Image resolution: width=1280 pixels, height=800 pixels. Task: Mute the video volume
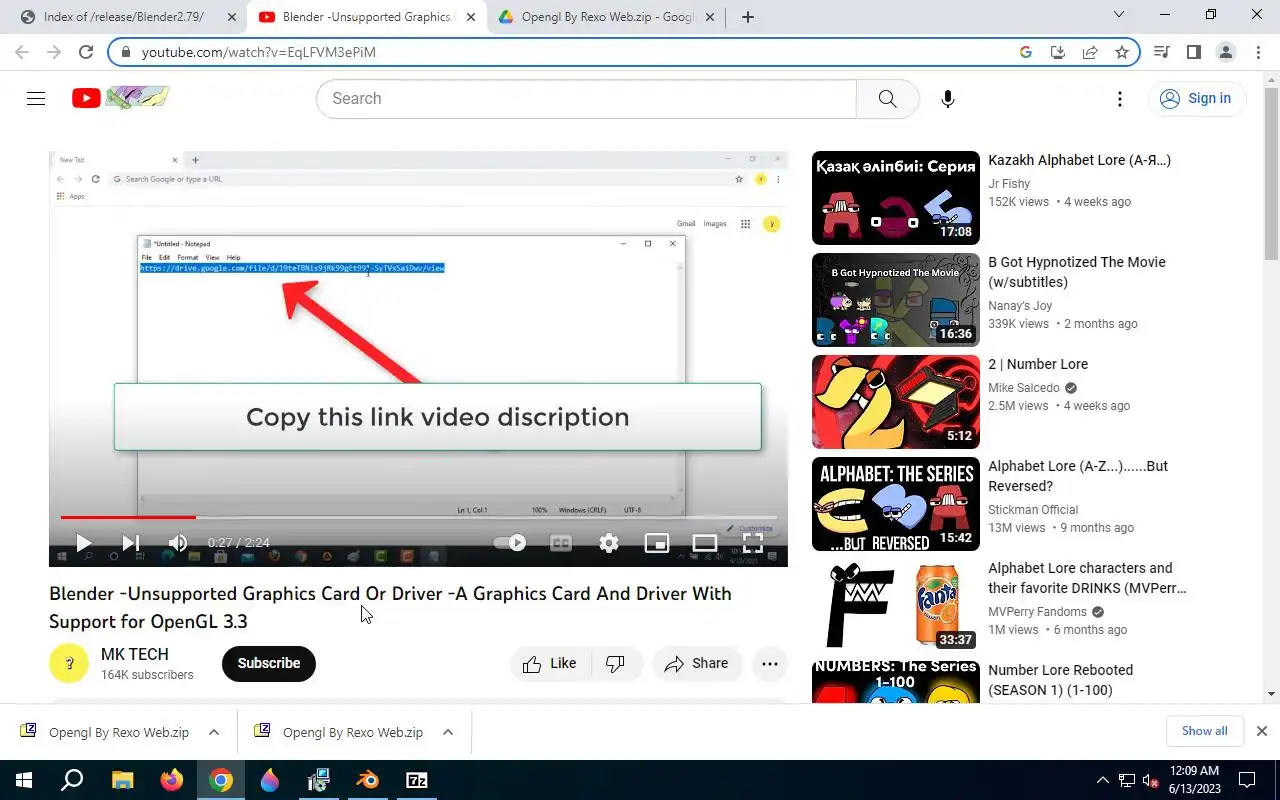177,543
